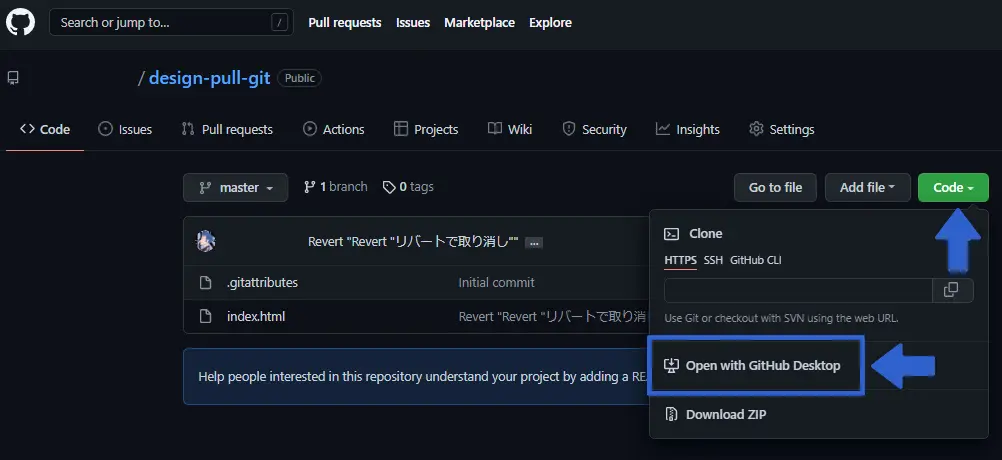1002x460 pixels.
Task: Click Download ZIP
Action: pyautogui.click(x=716, y=415)
